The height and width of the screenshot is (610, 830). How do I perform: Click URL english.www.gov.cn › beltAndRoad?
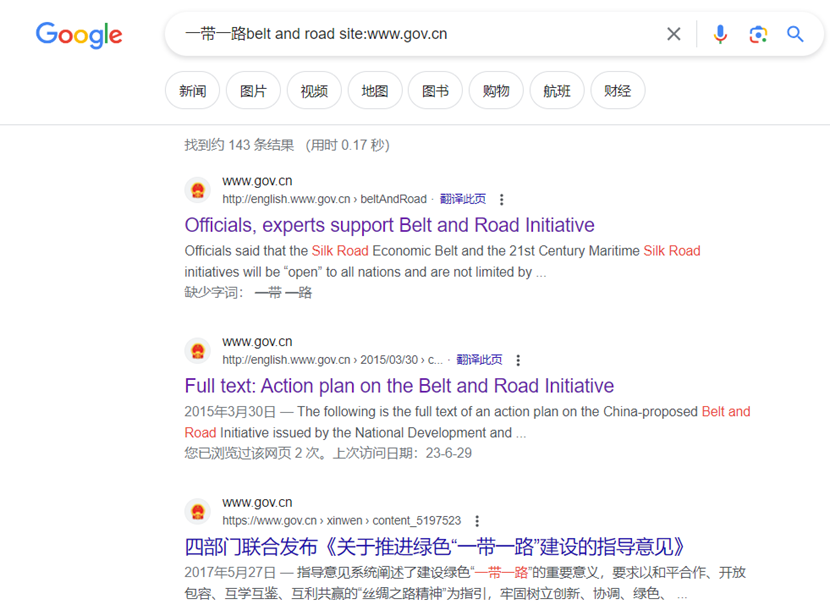pyautogui.click(x=324, y=199)
